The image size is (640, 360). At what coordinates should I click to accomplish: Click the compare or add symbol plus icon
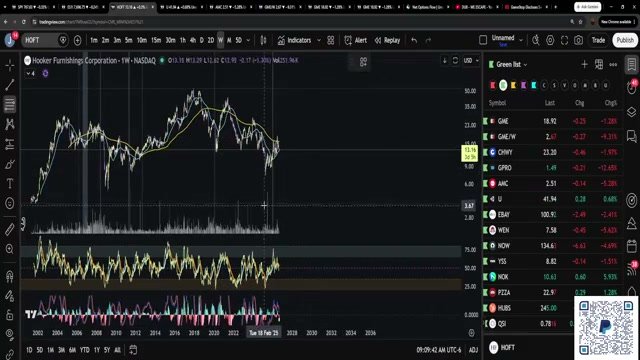click(77, 40)
